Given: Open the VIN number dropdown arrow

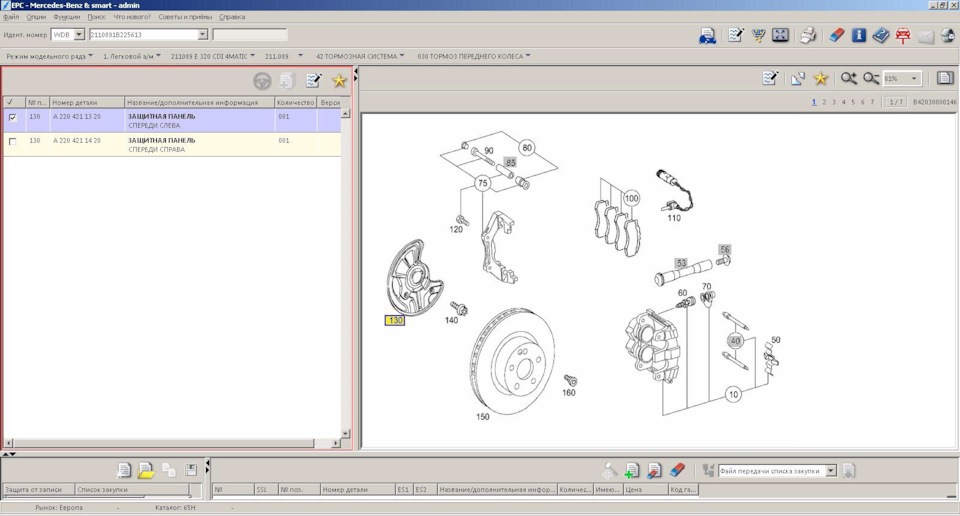Looking at the screenshot, I should click(x=203, y=35).
